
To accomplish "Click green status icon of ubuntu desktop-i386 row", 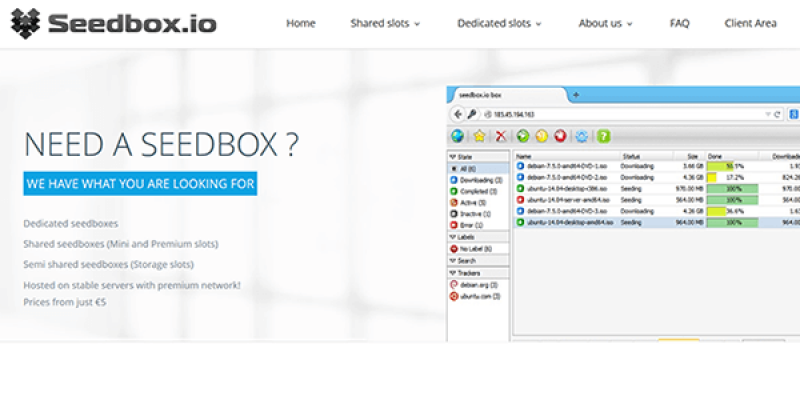I will click(x=520, y=188).
